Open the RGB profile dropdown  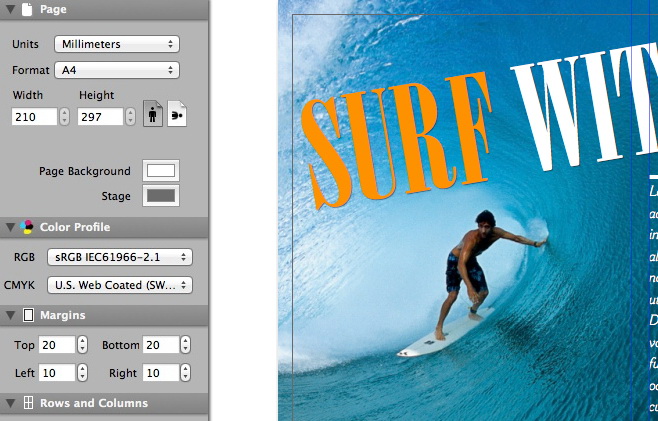pos(120,257)
